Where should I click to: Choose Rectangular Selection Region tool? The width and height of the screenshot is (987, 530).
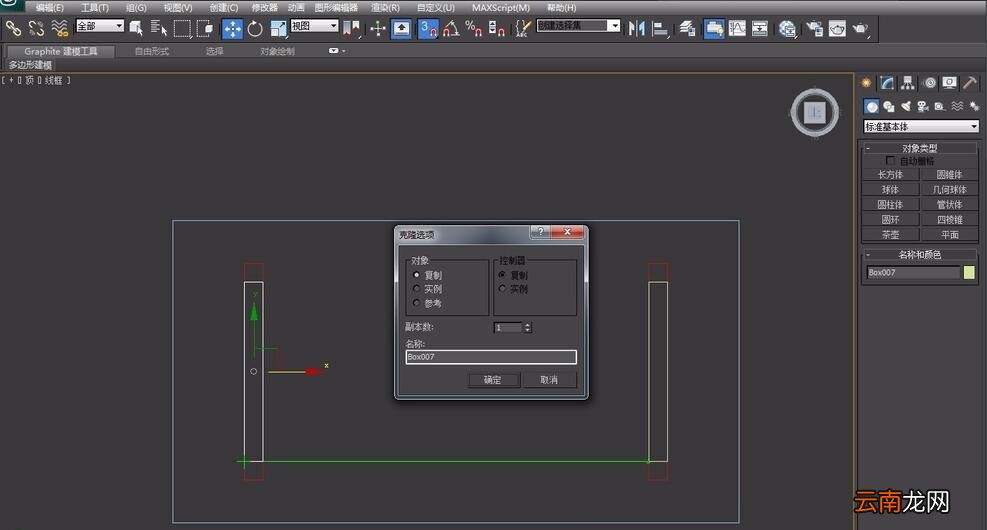coord(182,28)
